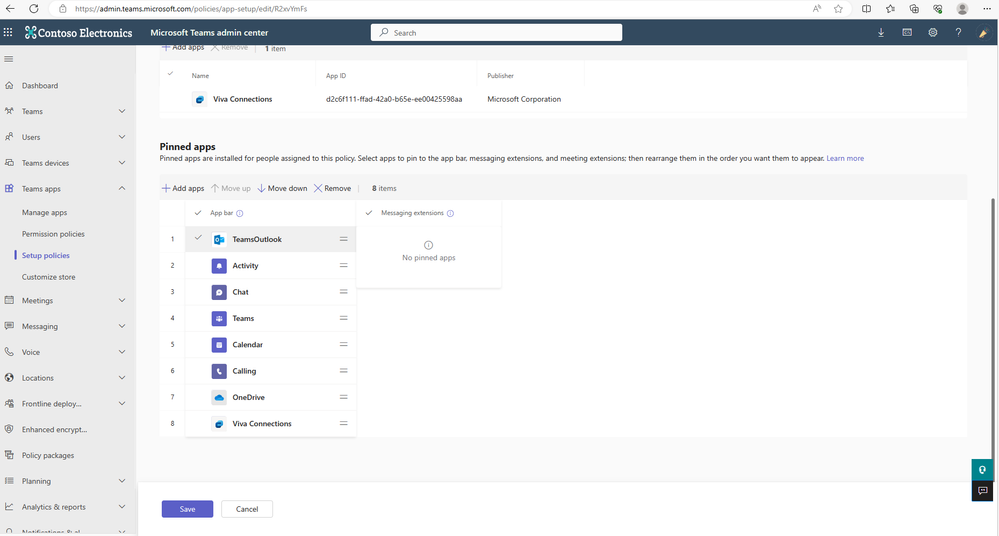Expand the Voice navigation section
Screen dimensions: 999x536
coord(122,352)
